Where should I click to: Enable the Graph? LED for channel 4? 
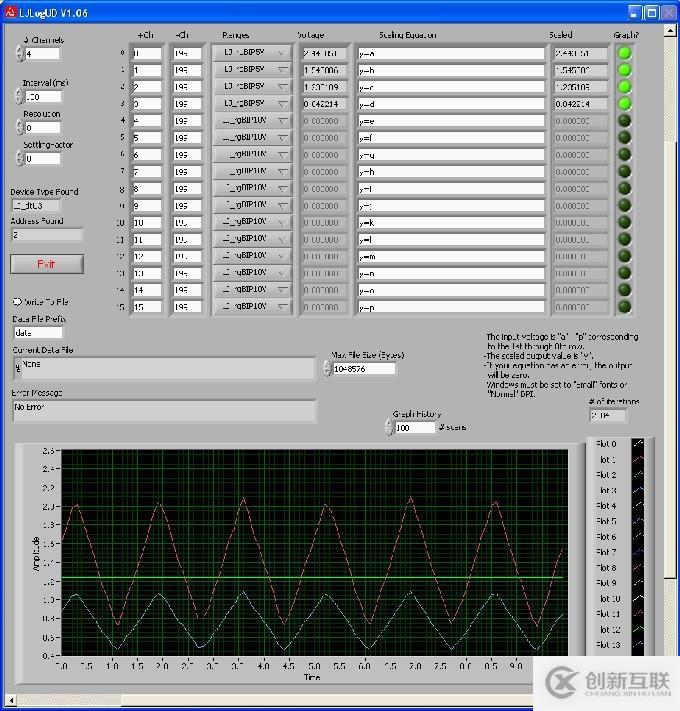625,121
